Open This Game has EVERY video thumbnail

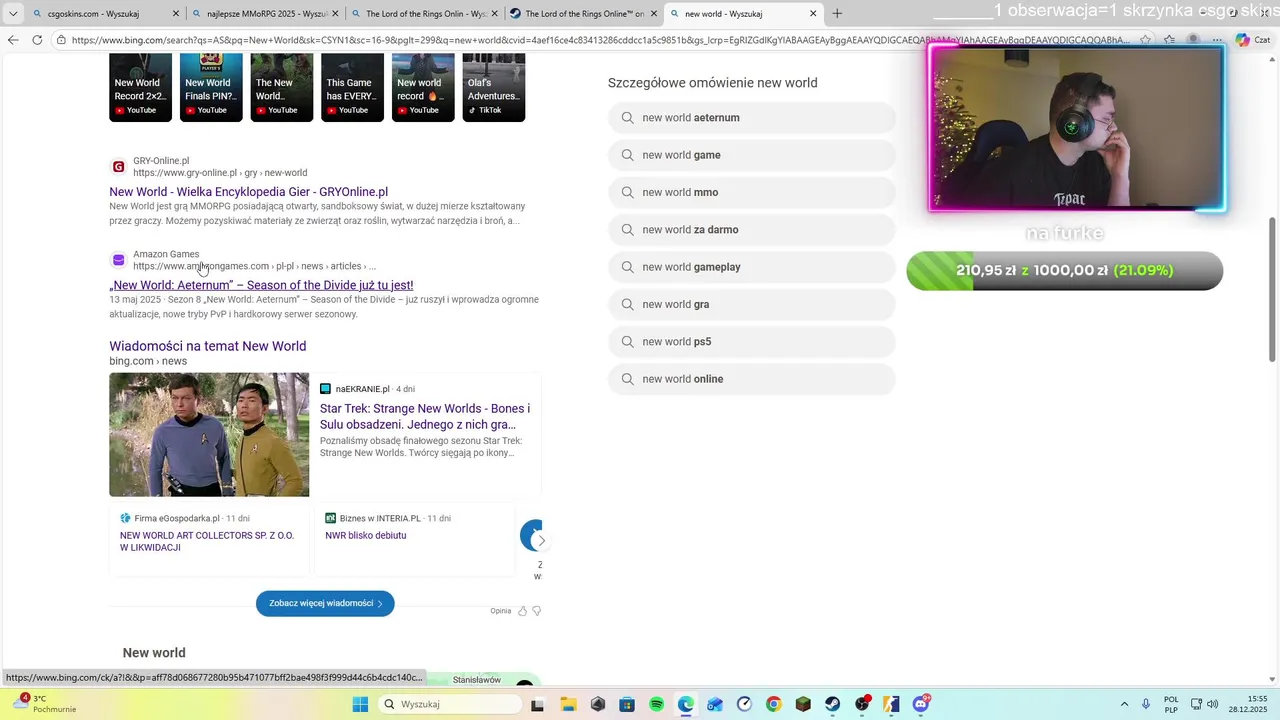click(x=353, y=88)
